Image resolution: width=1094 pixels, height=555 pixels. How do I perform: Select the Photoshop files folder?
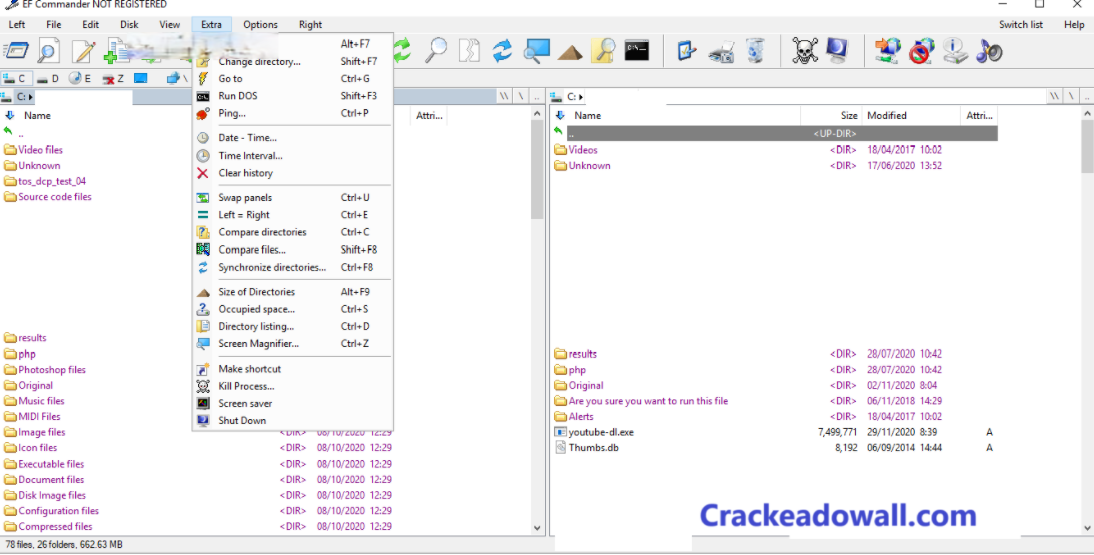52,370
